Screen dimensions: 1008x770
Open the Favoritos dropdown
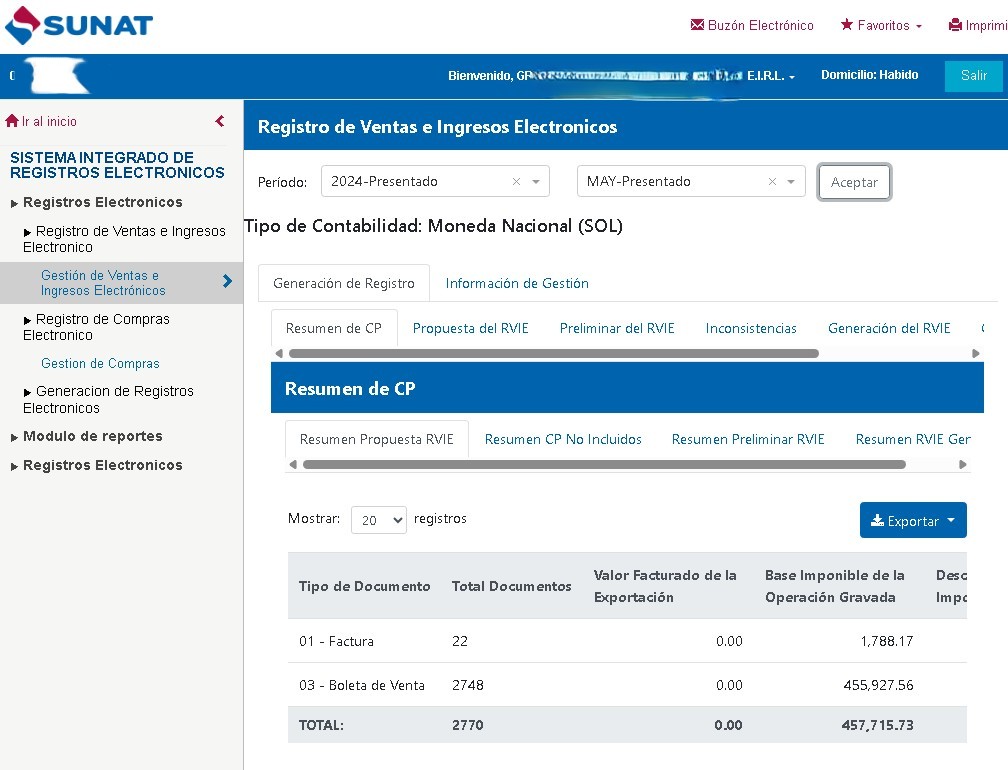881,25
